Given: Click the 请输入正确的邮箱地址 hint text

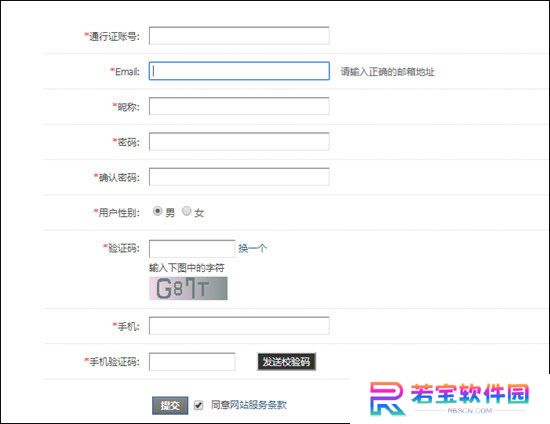Looking at the screenshot, I should click(x=388, y=72).
